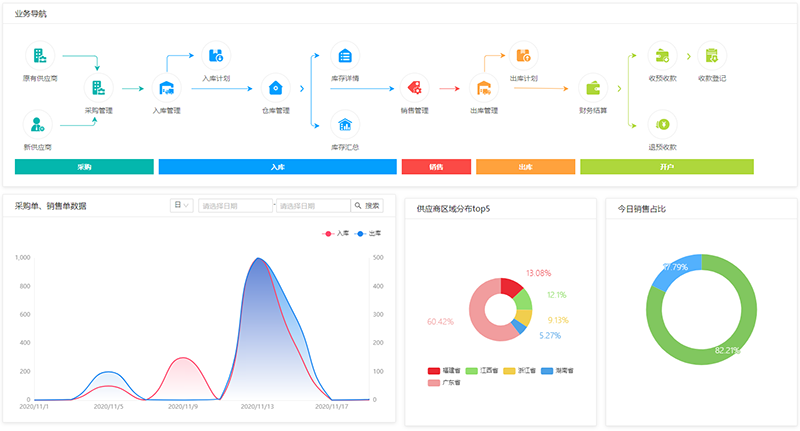This screenshot has width=800, height=431.
Task: Open the start date picker field
Action: tap(235, 206)
